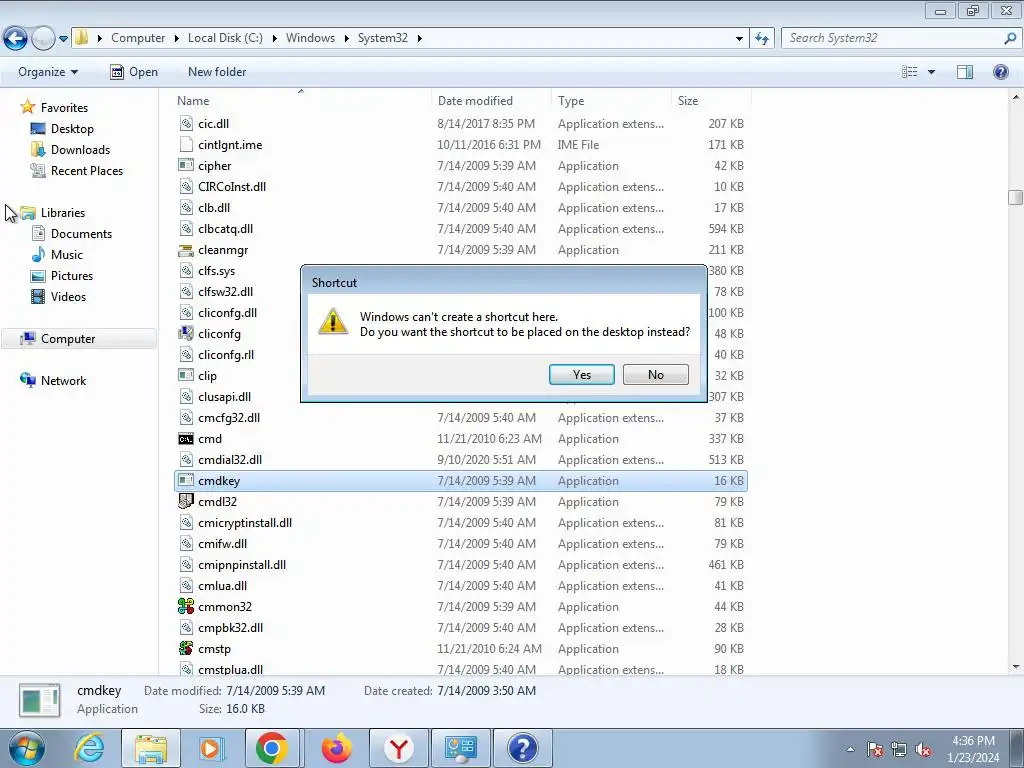Open Windows Explorer taskbar icon

[151, 748]
